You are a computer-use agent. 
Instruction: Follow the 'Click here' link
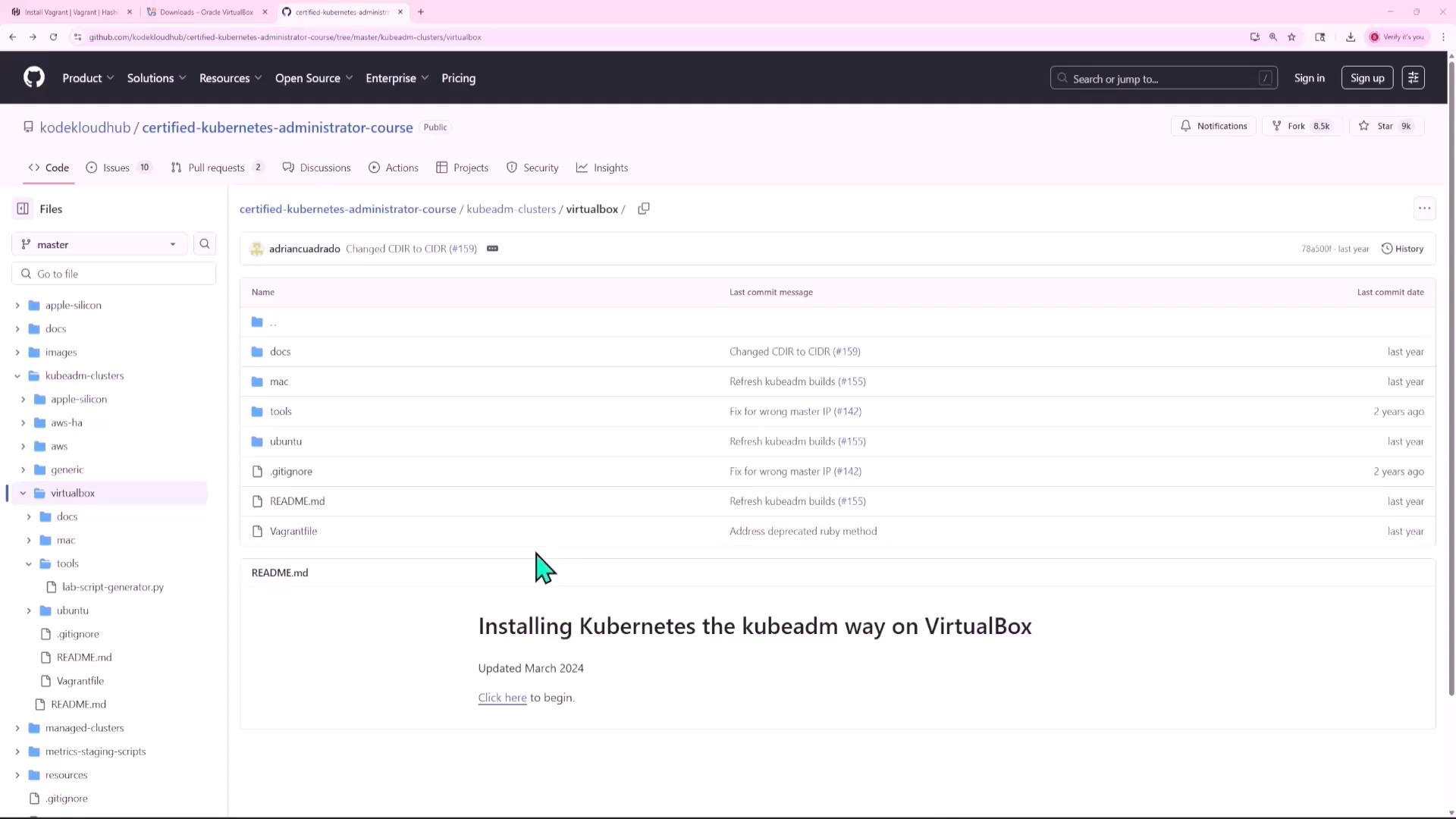click(x=502, y=698)
